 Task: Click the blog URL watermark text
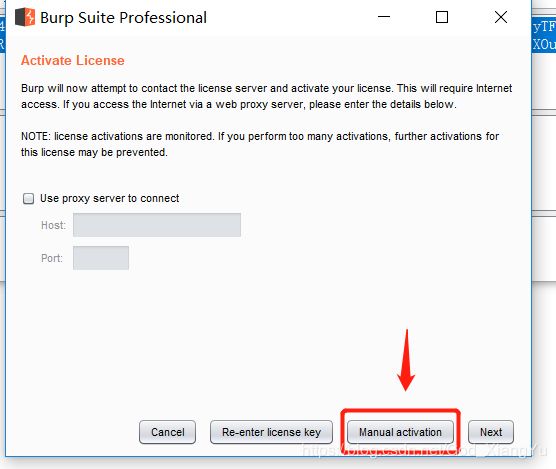pos(425,450)
